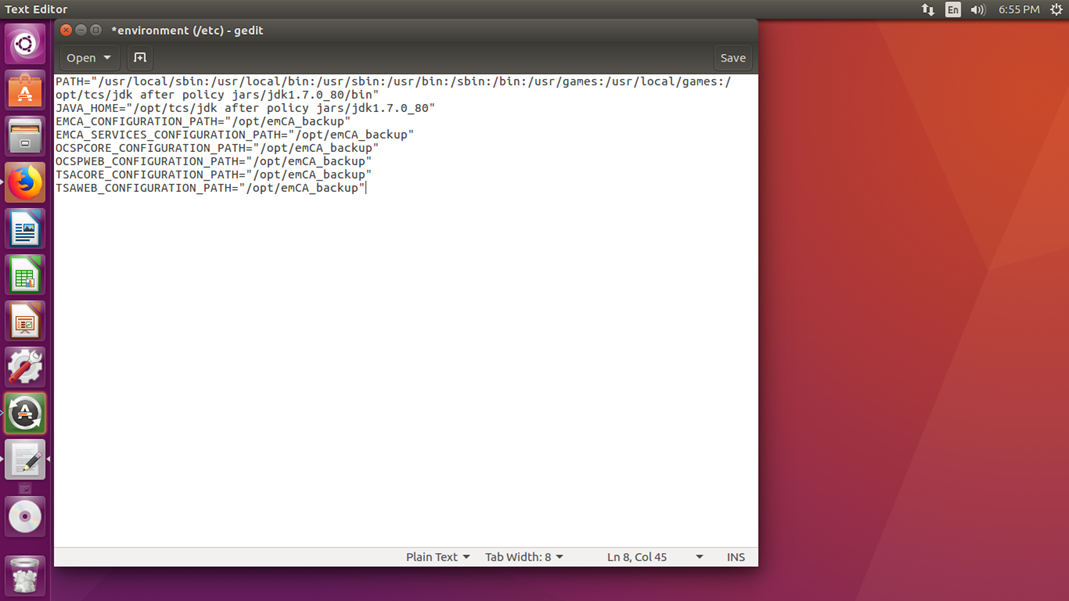This screenshot has height=601, width=1069.
Task: Open the Plain Text language dropdown
Action: coord(437,557)
